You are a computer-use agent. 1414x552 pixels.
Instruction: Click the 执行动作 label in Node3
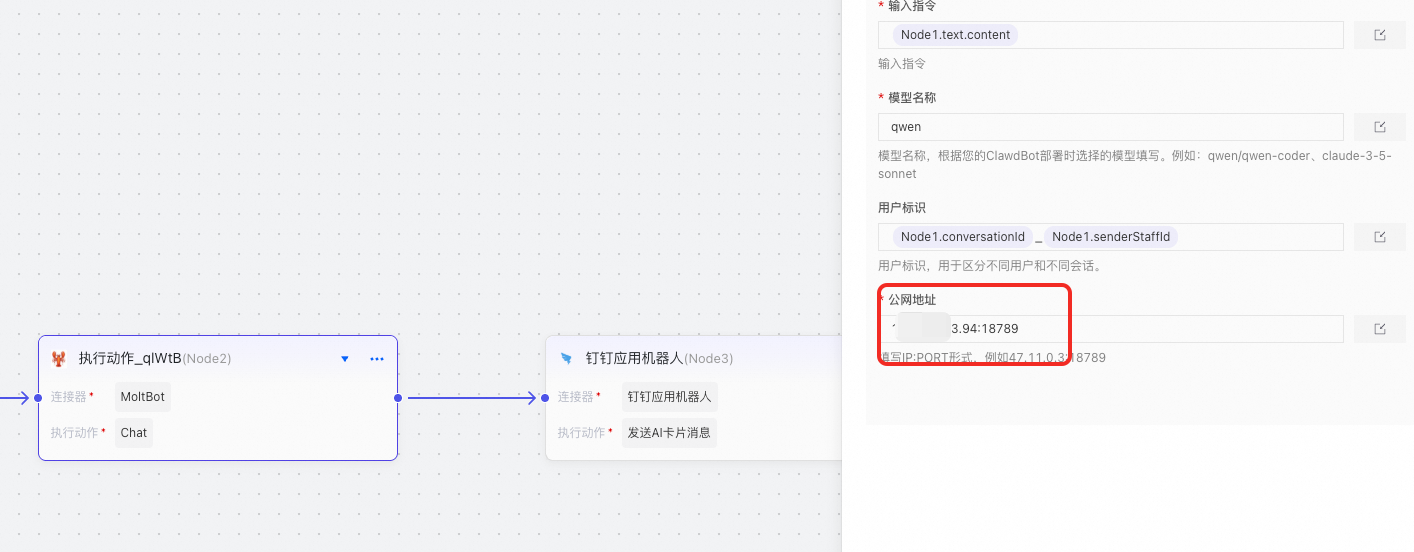pyautogui.click(x=581, y=433)
